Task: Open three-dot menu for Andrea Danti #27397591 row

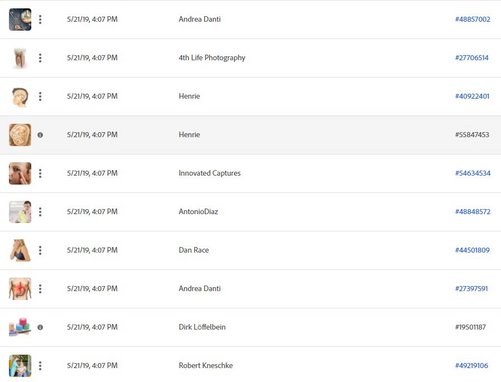Action: point(40,289)
